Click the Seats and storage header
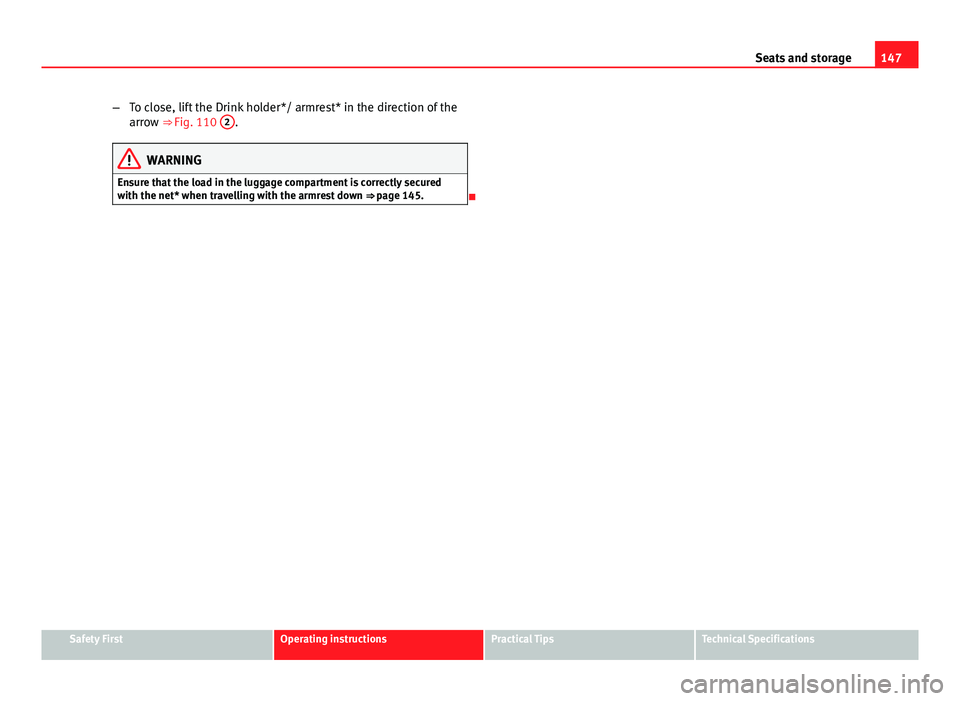 pos(803,58)
